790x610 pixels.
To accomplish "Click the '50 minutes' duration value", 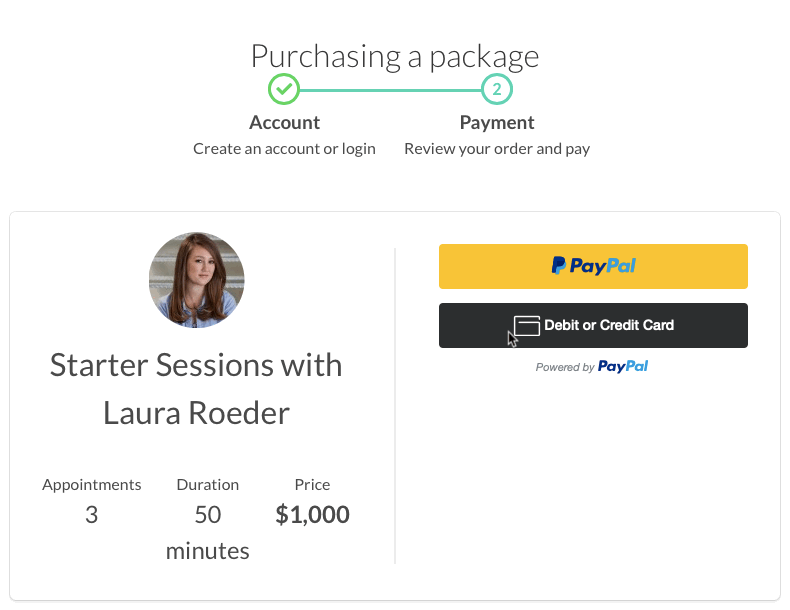I will (x=208, y=533).
